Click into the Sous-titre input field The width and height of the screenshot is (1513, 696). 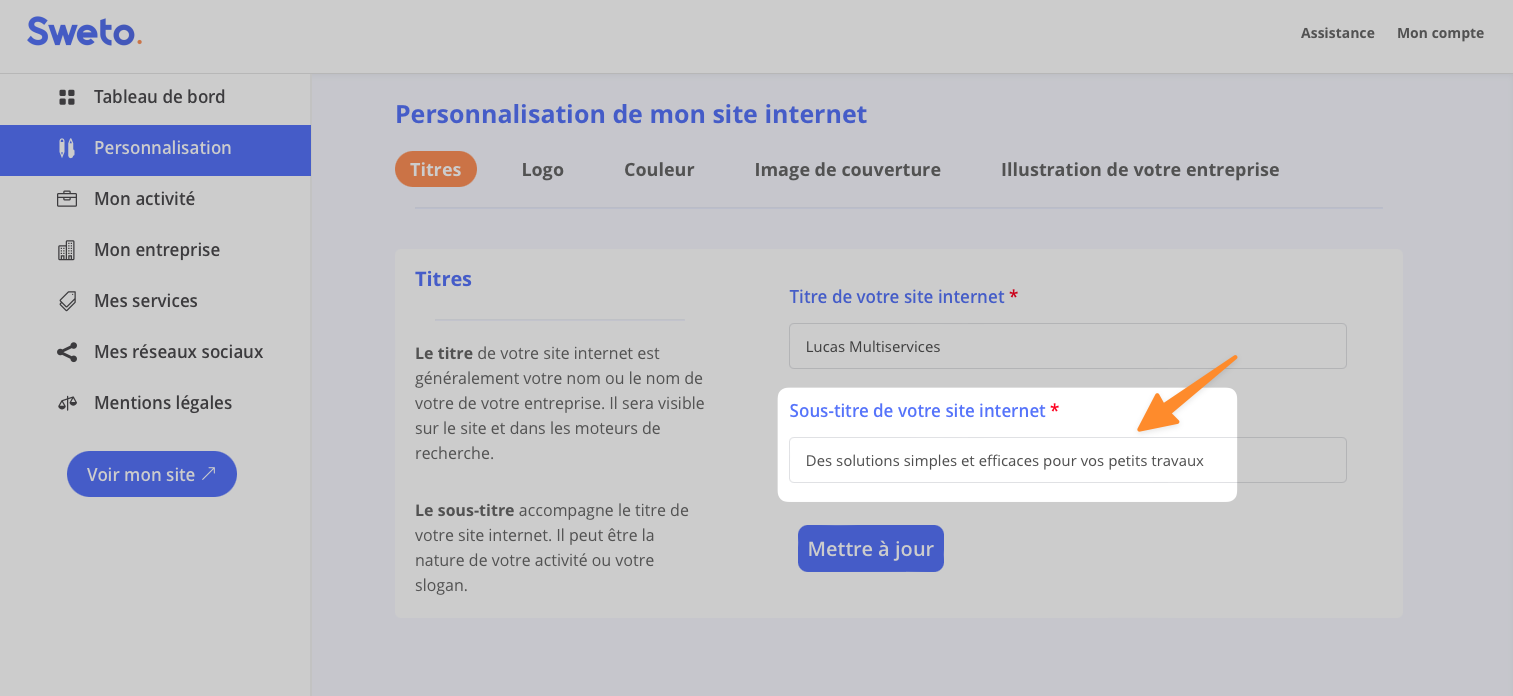point(1067,460)
